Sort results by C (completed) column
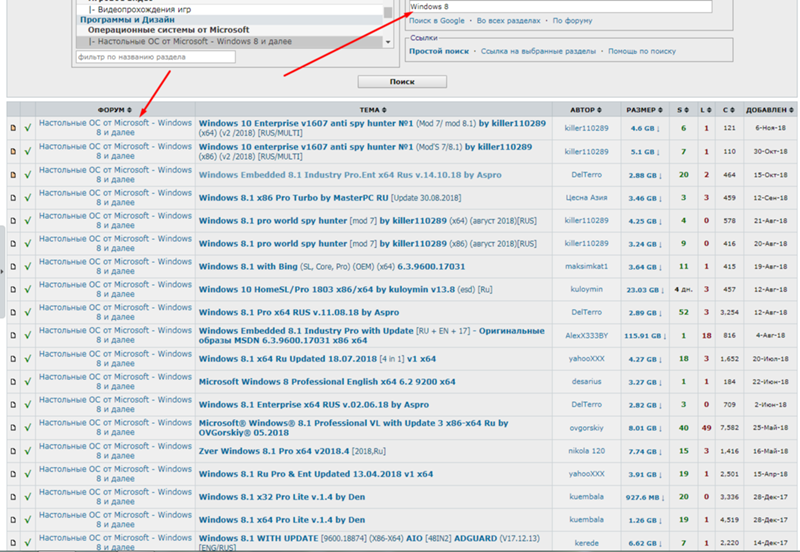 pos(729,110)
